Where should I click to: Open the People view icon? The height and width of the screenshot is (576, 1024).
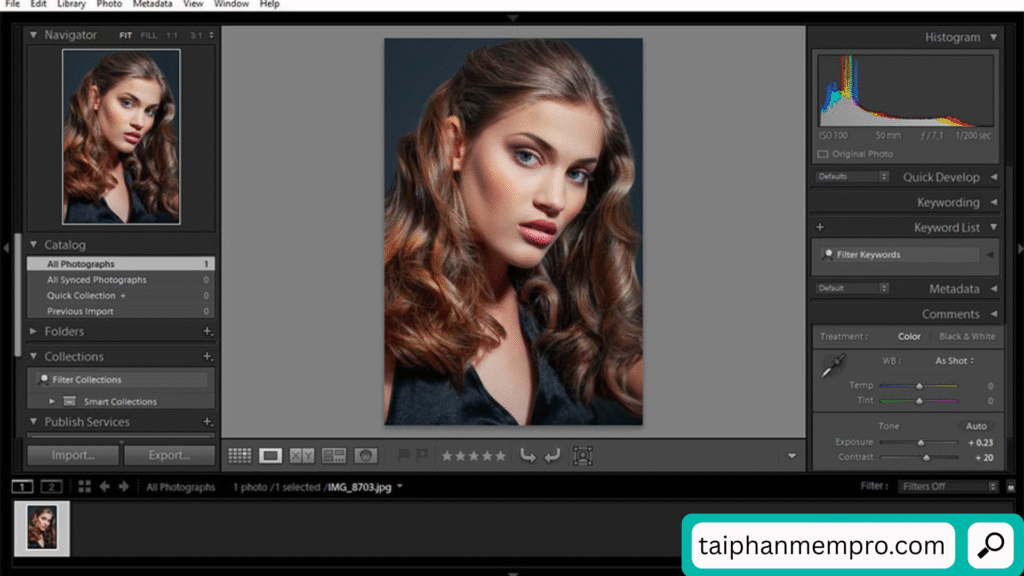366,456
